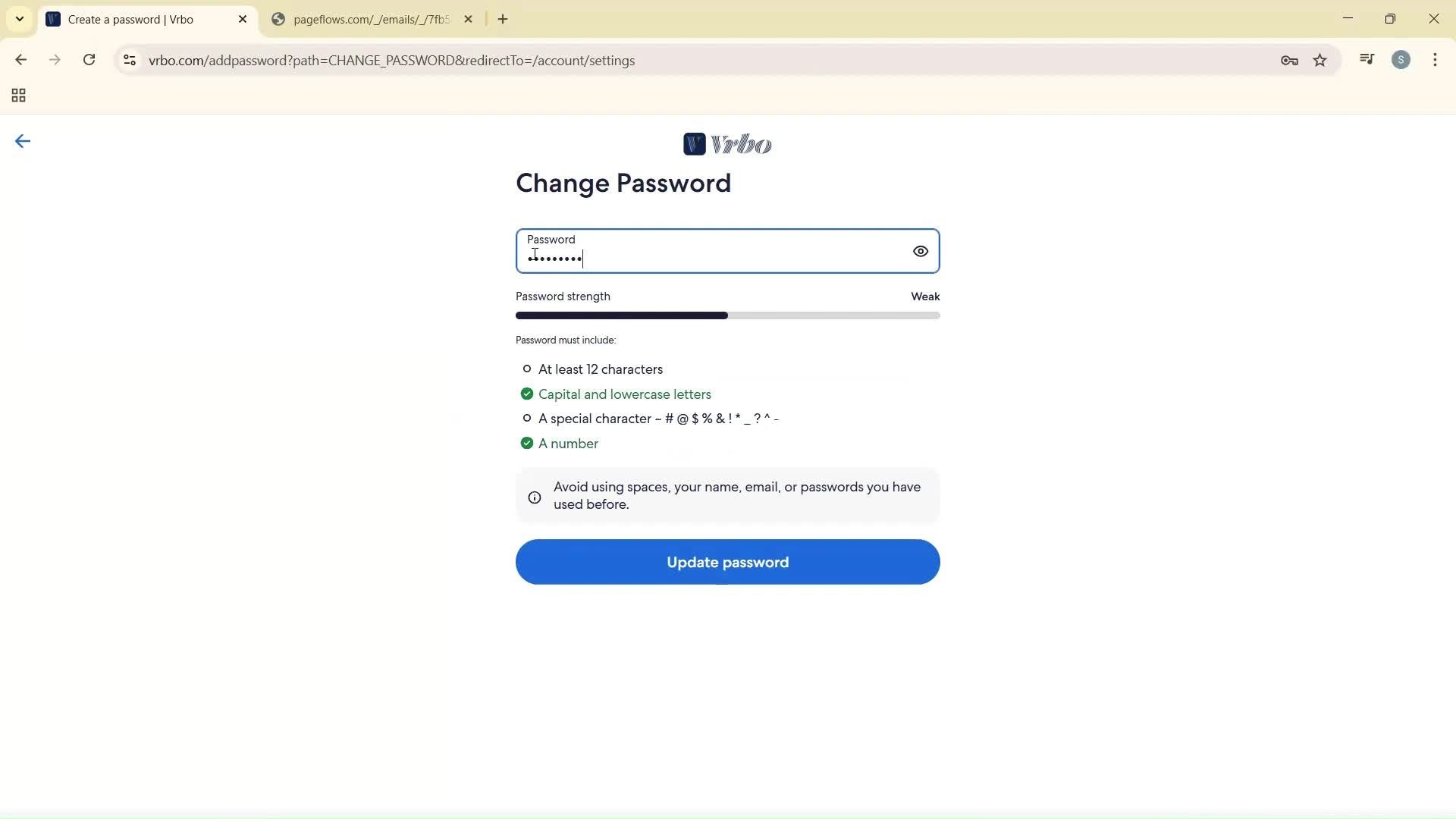
Task: Open the saved passwords key icon
Action: tap(1289, 60)
